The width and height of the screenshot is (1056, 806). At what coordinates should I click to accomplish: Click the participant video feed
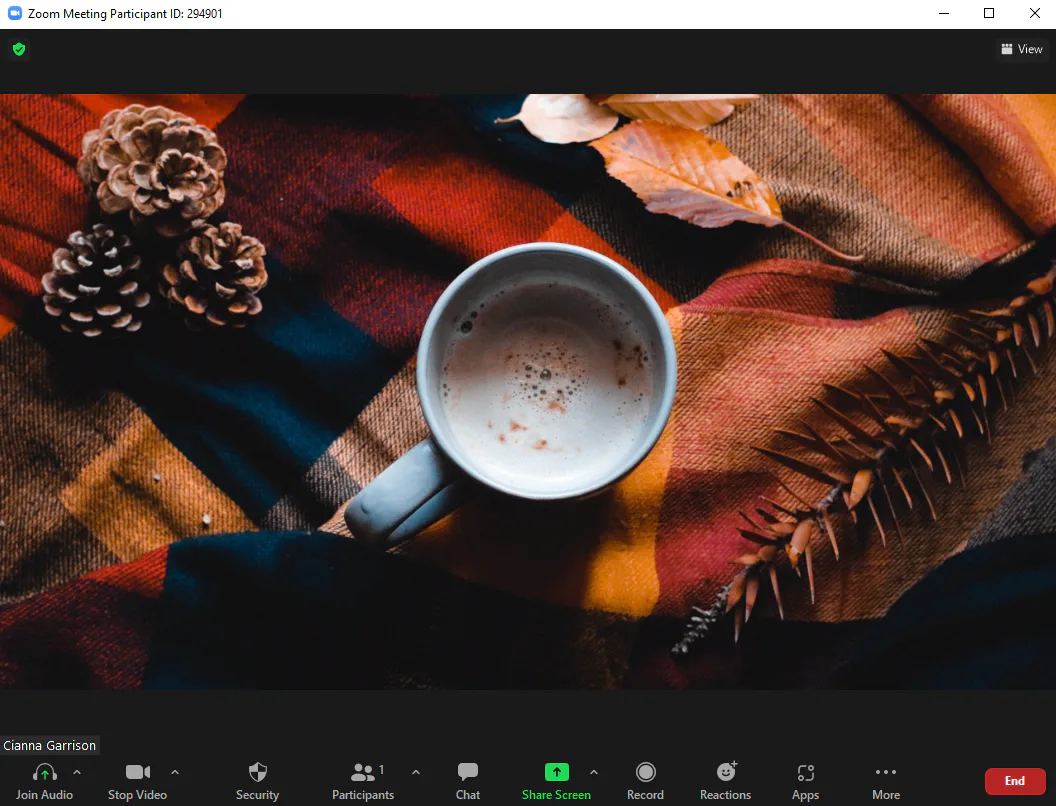[528, 391]
